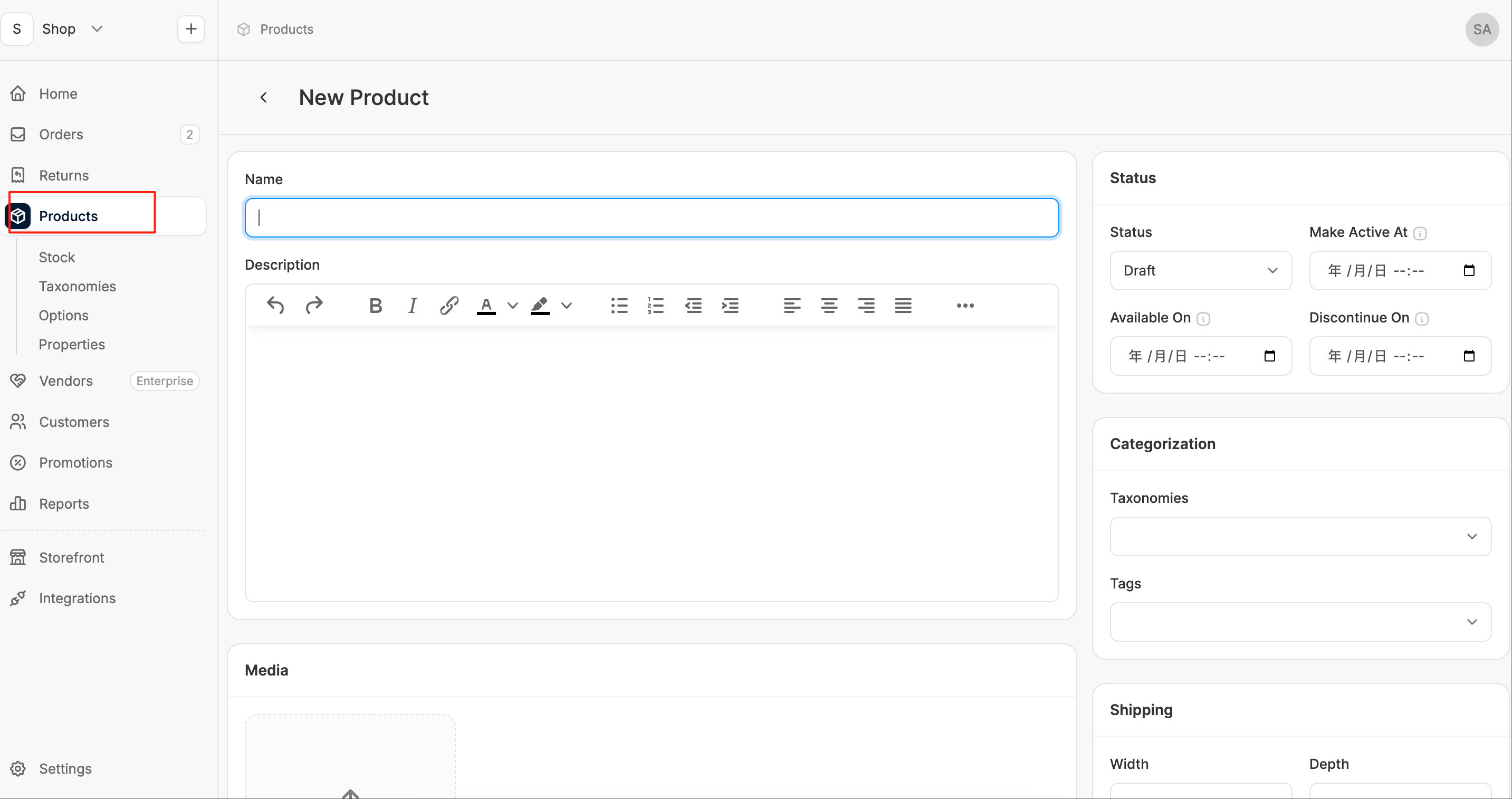Focus the product Name input field
The image size is (1512, 799).
652,218
